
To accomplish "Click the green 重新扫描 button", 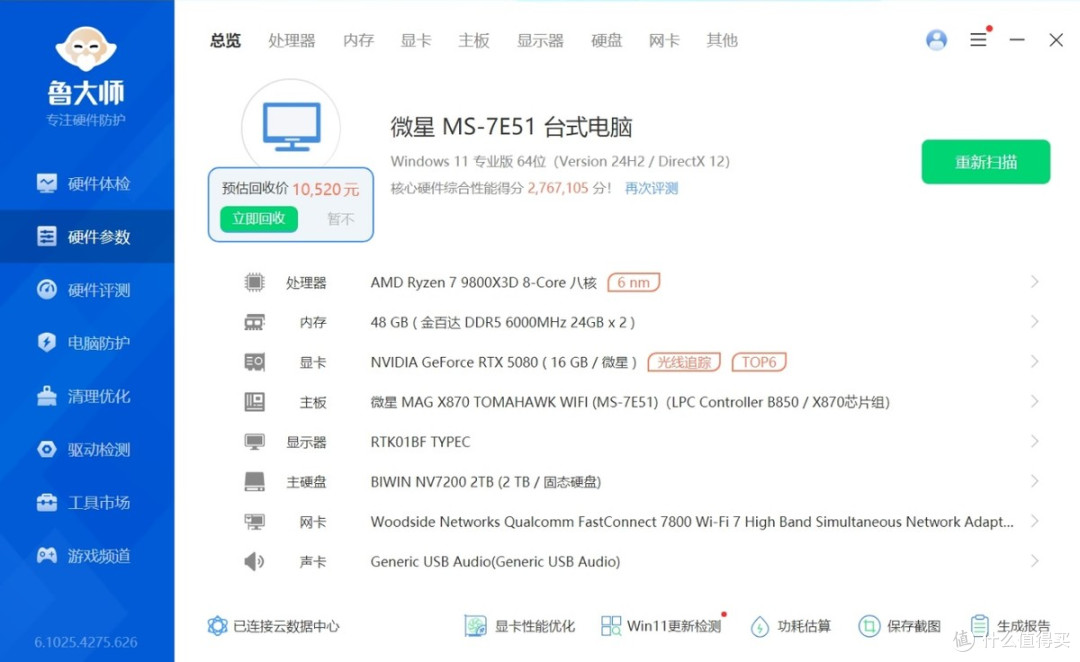I will coord(986,162).
